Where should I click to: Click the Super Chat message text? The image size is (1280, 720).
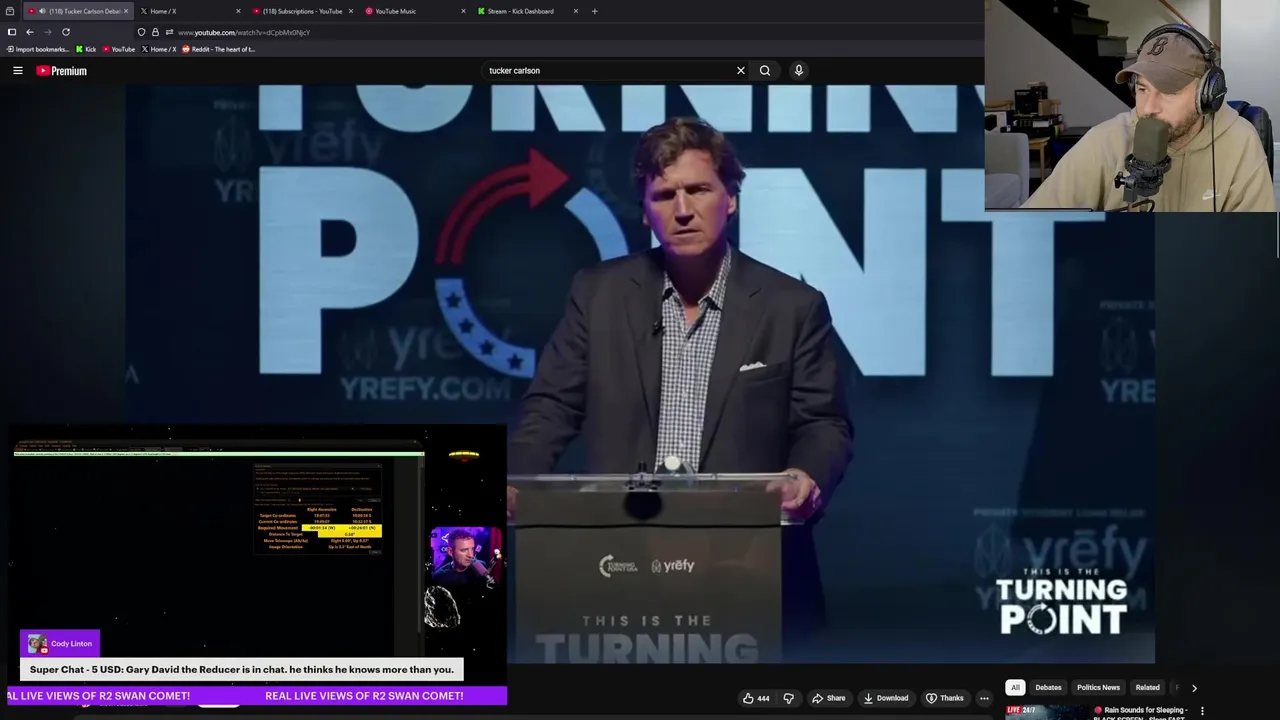(242, 670)
